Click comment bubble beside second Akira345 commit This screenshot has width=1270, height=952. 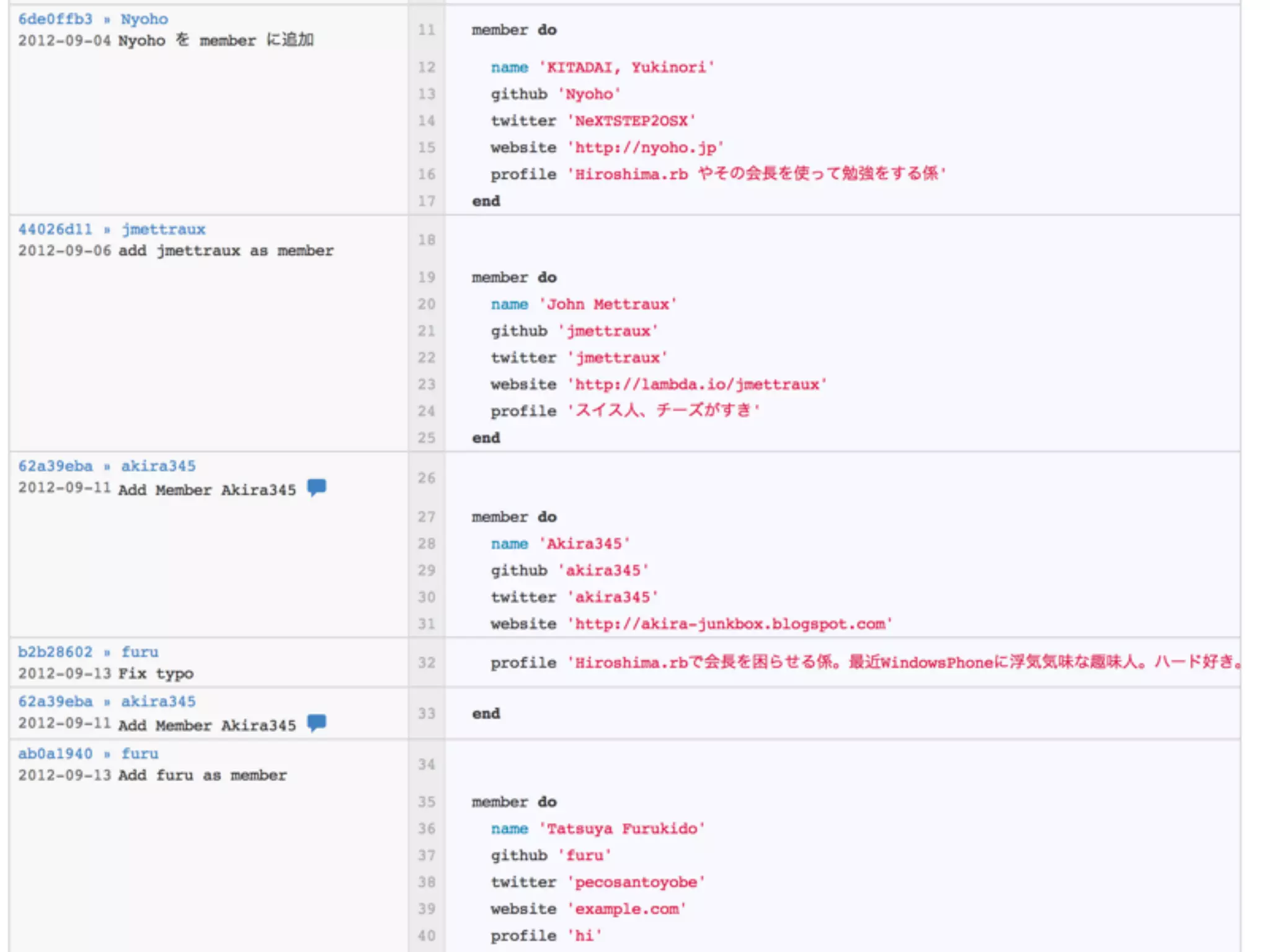316,723
